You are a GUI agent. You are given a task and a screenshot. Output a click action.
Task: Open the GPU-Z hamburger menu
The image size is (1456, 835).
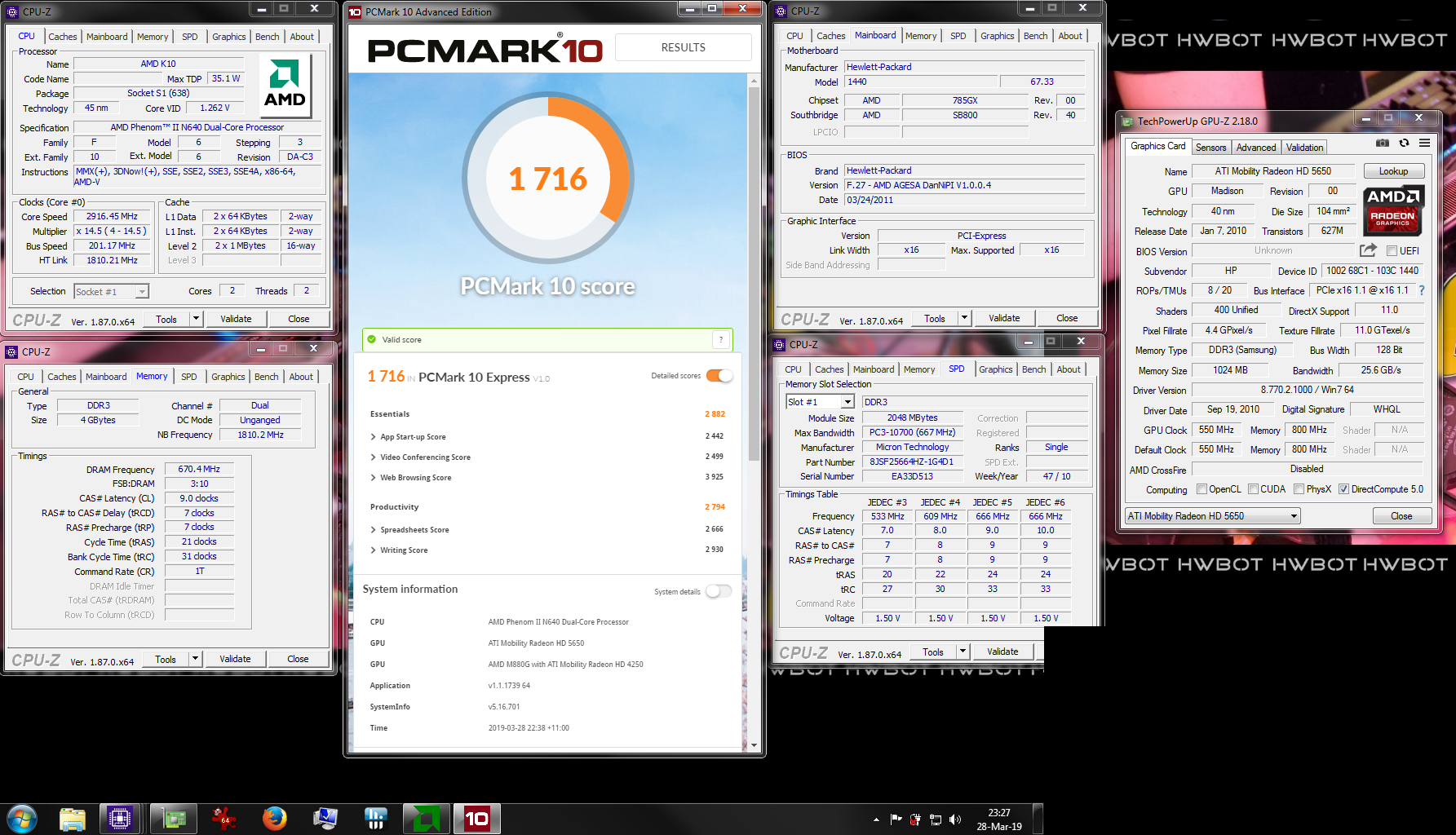coord(1424,143)
